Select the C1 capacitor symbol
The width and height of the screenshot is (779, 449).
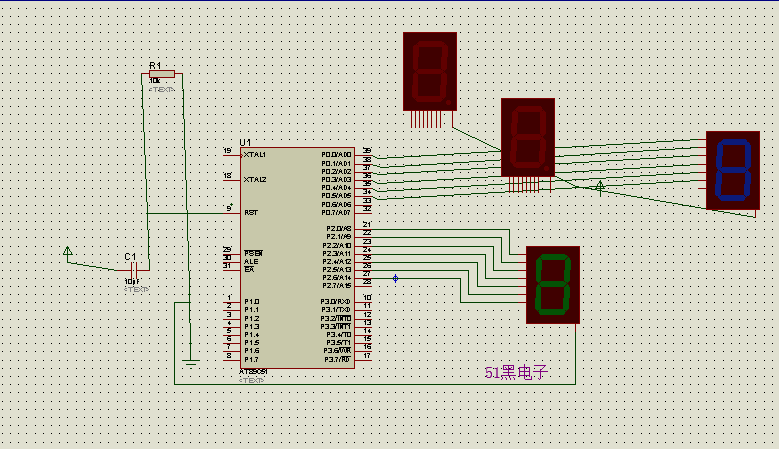[x=133, y=271]
